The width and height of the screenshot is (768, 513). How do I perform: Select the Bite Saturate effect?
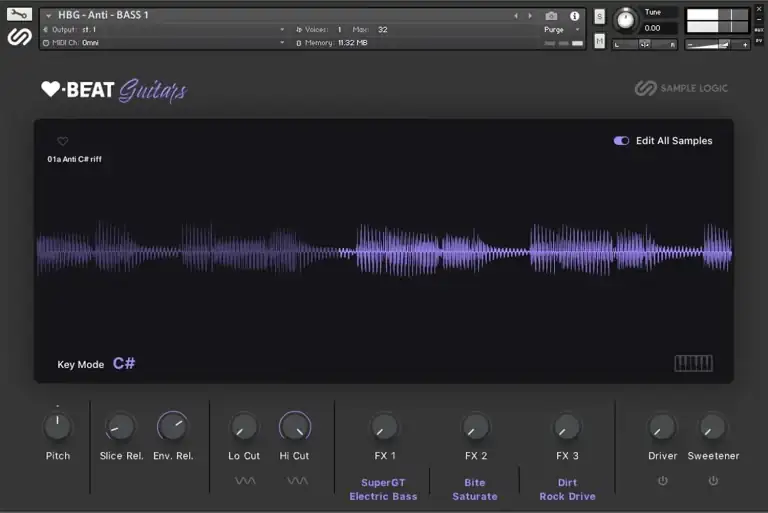coord(475,489)
